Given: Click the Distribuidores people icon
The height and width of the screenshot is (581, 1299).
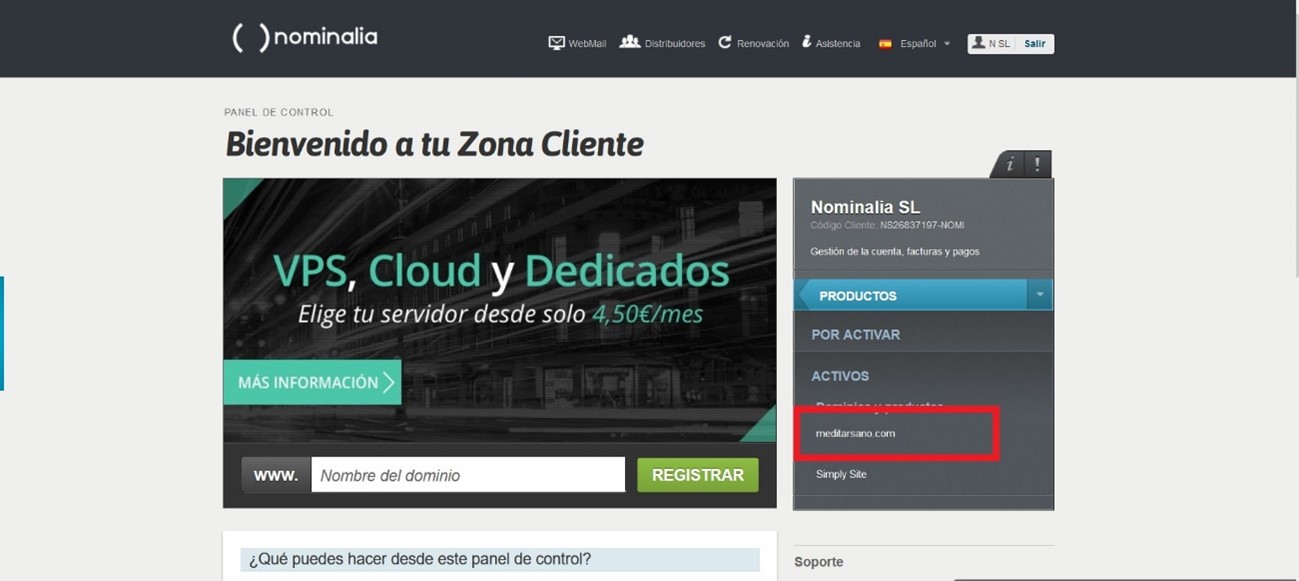Looking at the screenshot, I should click(629, 42).
